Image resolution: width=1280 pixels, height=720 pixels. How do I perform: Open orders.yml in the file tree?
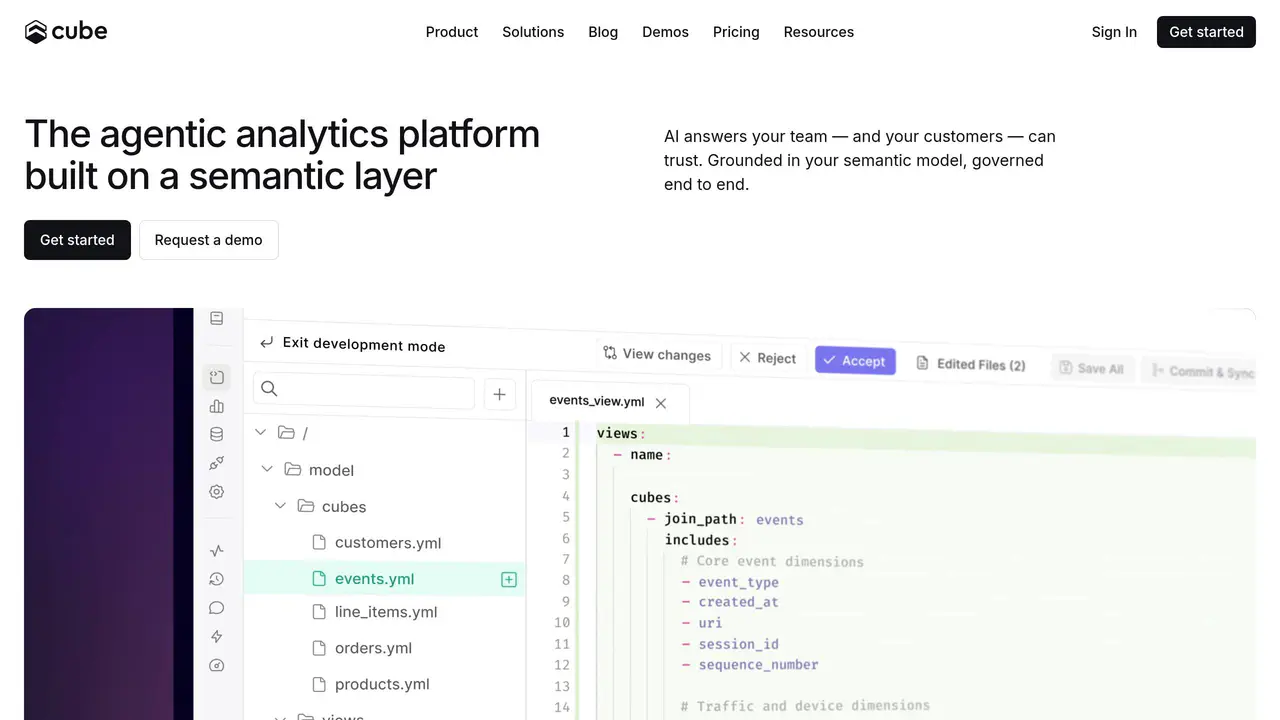click(373, 648)
